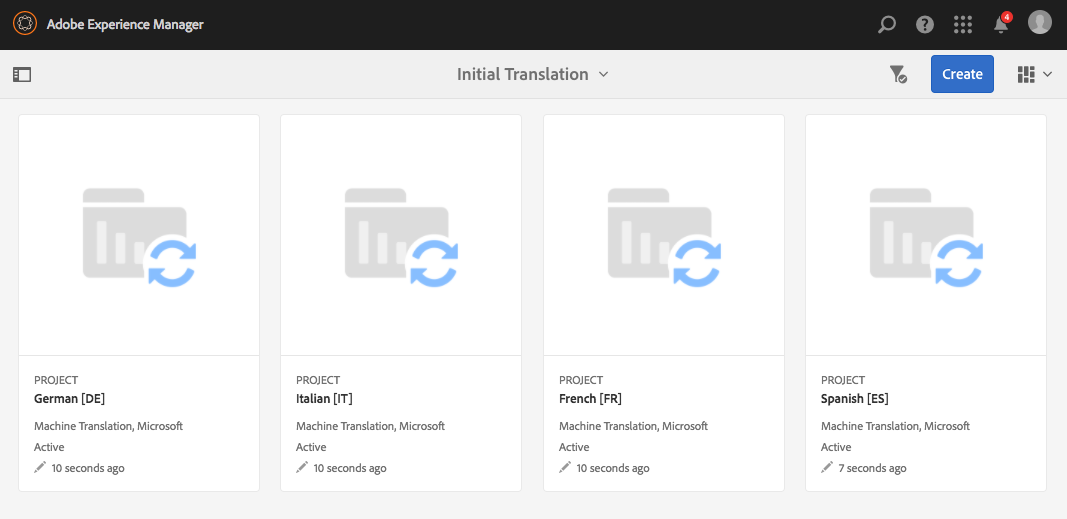The image size is (1067, 519).
Task: Click the Adobe Experience Manager logo icon
Action: tap(26, 24)
